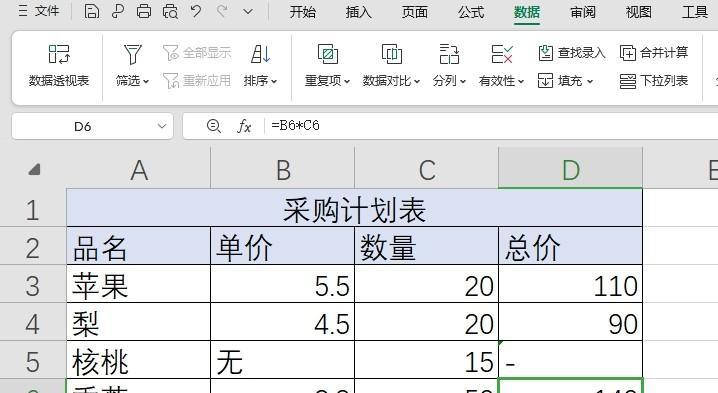Click the cell with 110
The image size is (718, 393).
coord(571,284)
